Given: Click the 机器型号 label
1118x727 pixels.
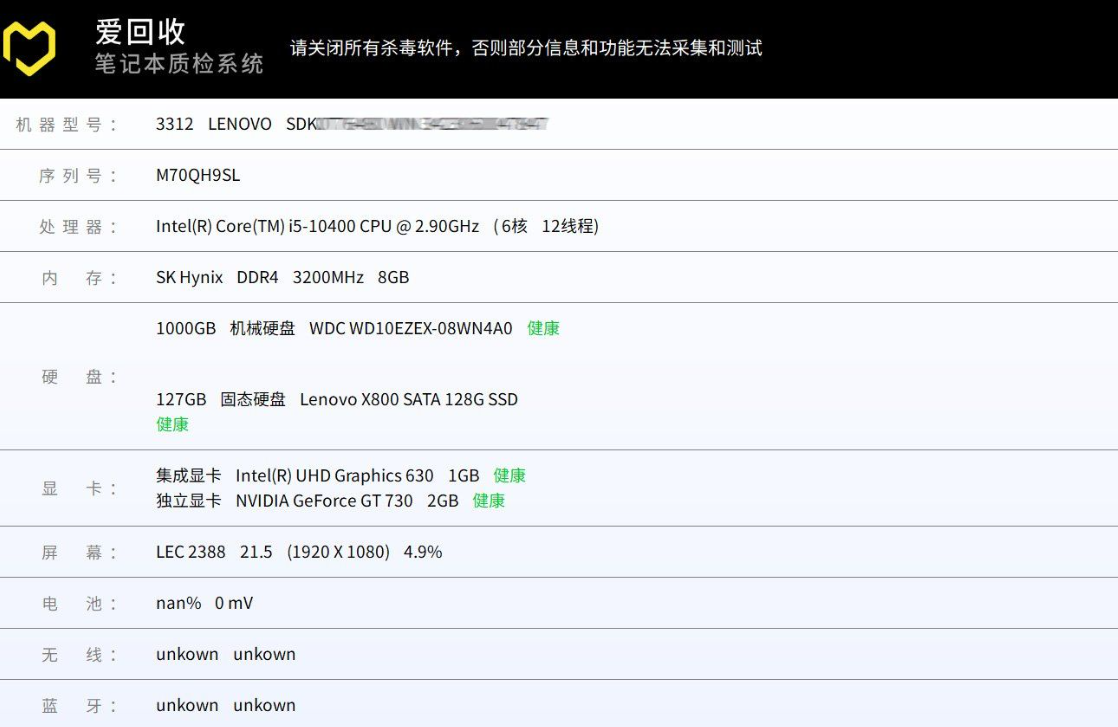Looking at the screenshot, I should [x=66, y=125].
